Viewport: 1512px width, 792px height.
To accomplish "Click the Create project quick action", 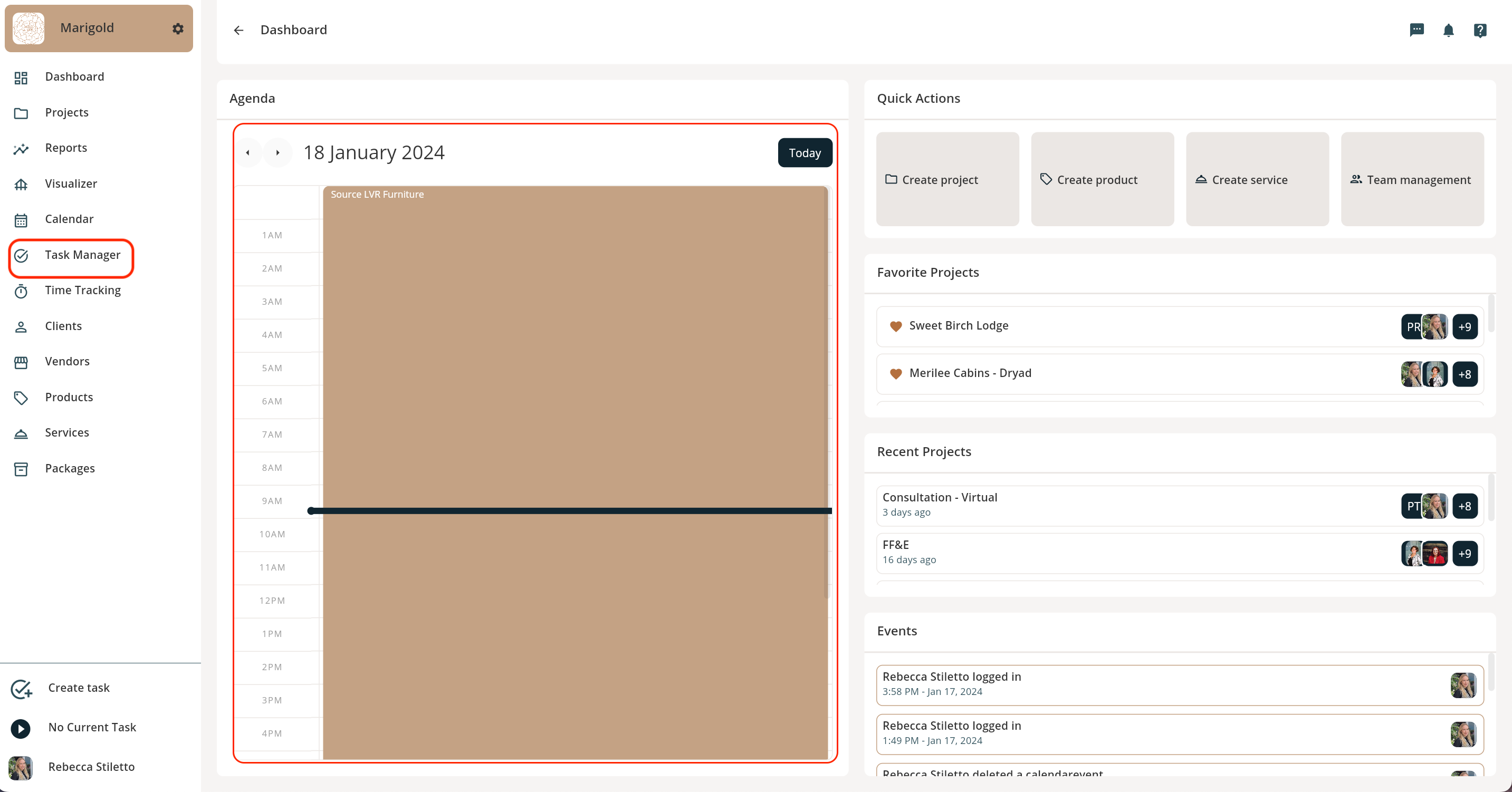I will (x=947, y=179).
